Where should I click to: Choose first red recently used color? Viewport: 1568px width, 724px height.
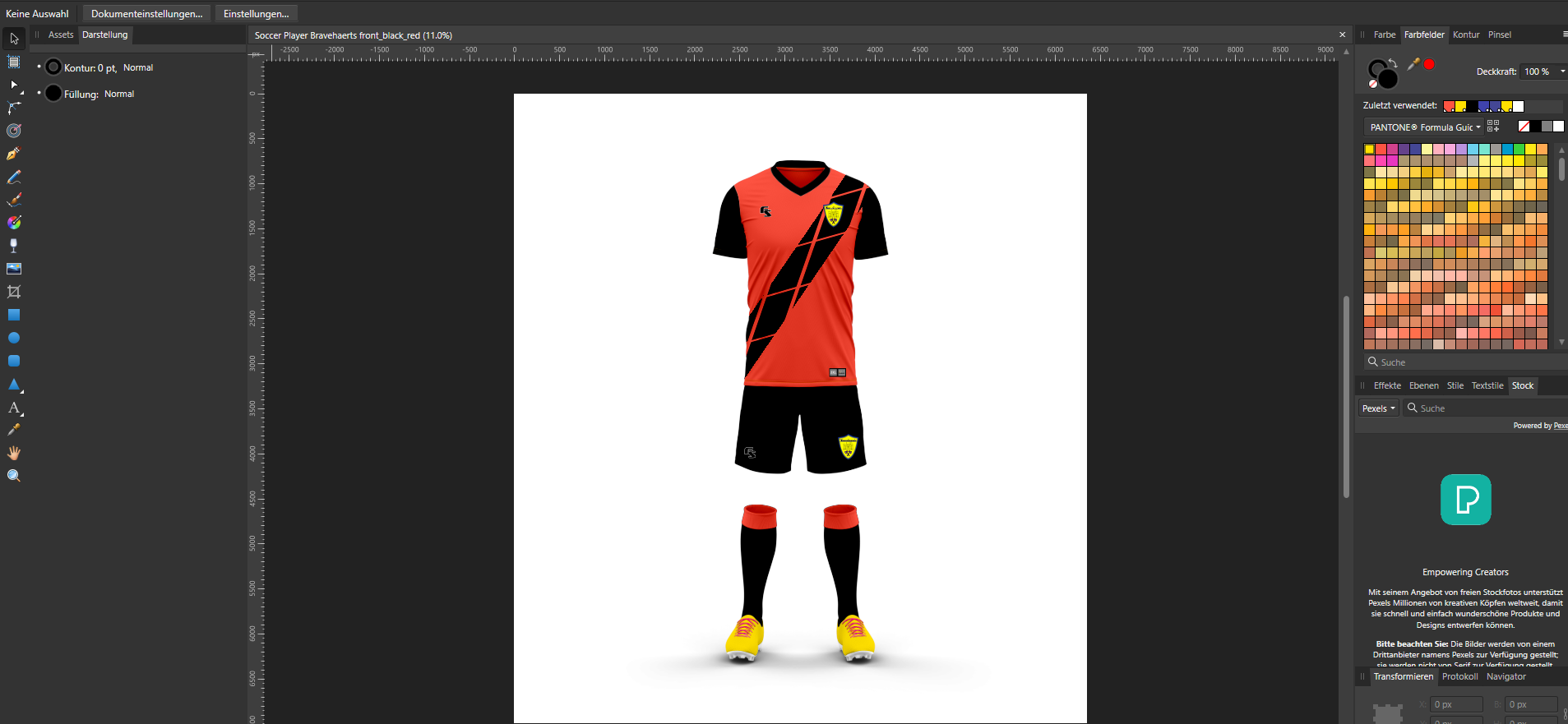pyautogui.click(x=1449, y=106)
